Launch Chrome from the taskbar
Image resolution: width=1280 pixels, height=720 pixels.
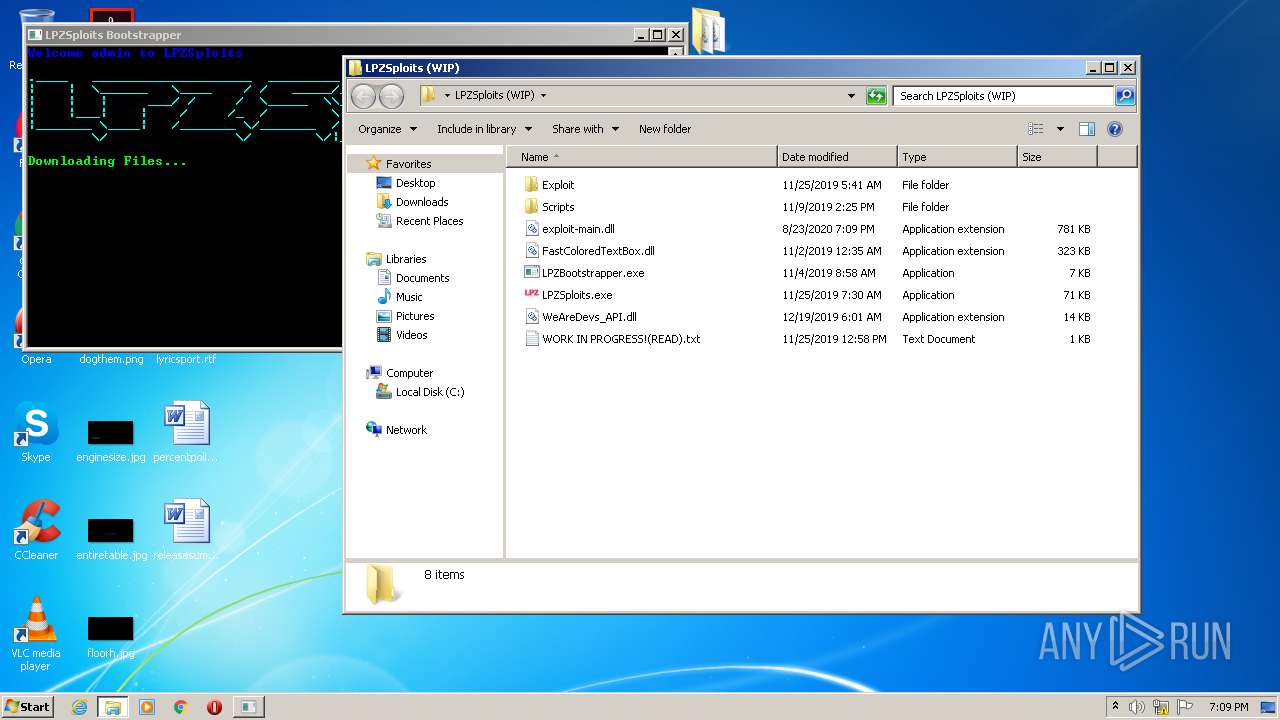(181, 707)
